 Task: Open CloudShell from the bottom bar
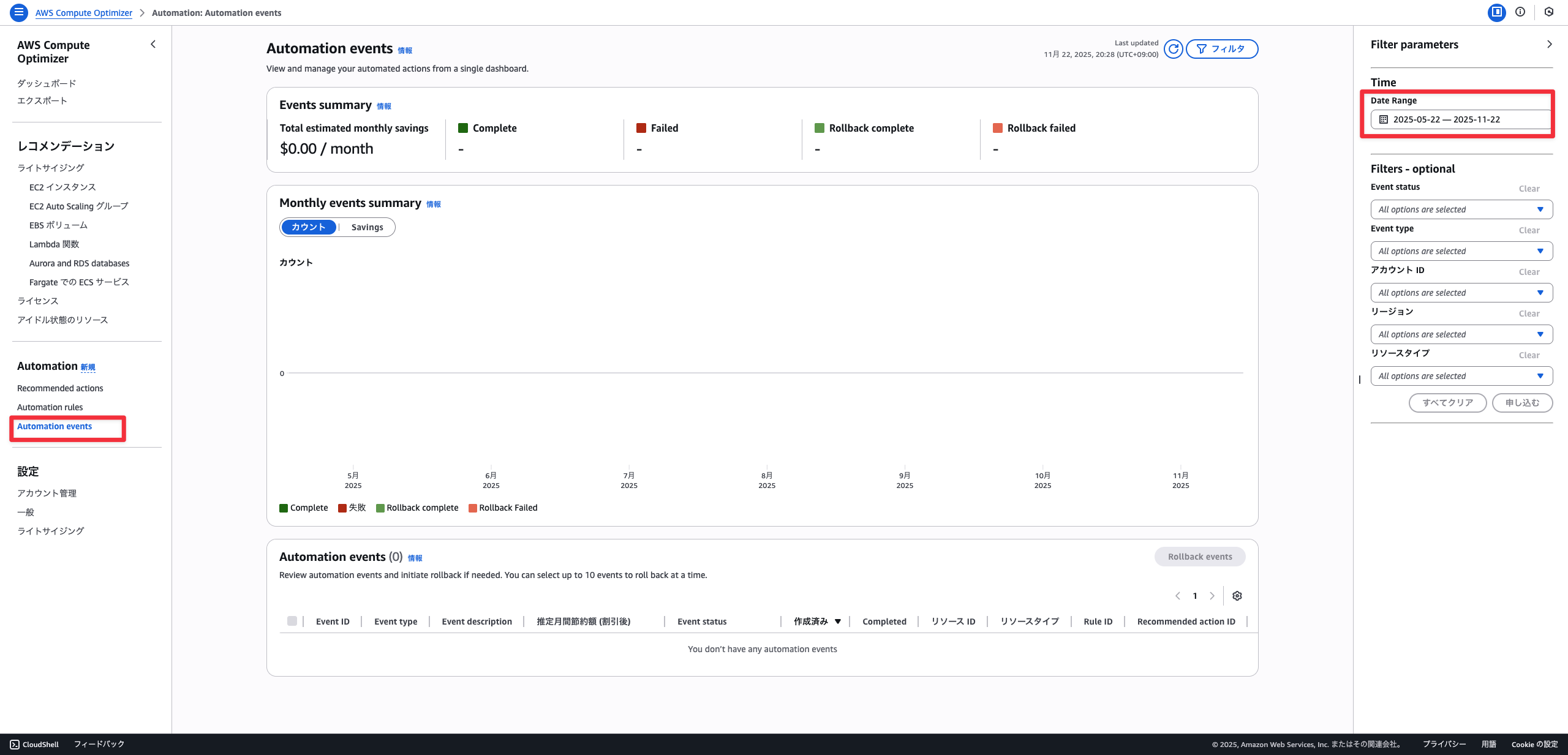pos(34,744)
